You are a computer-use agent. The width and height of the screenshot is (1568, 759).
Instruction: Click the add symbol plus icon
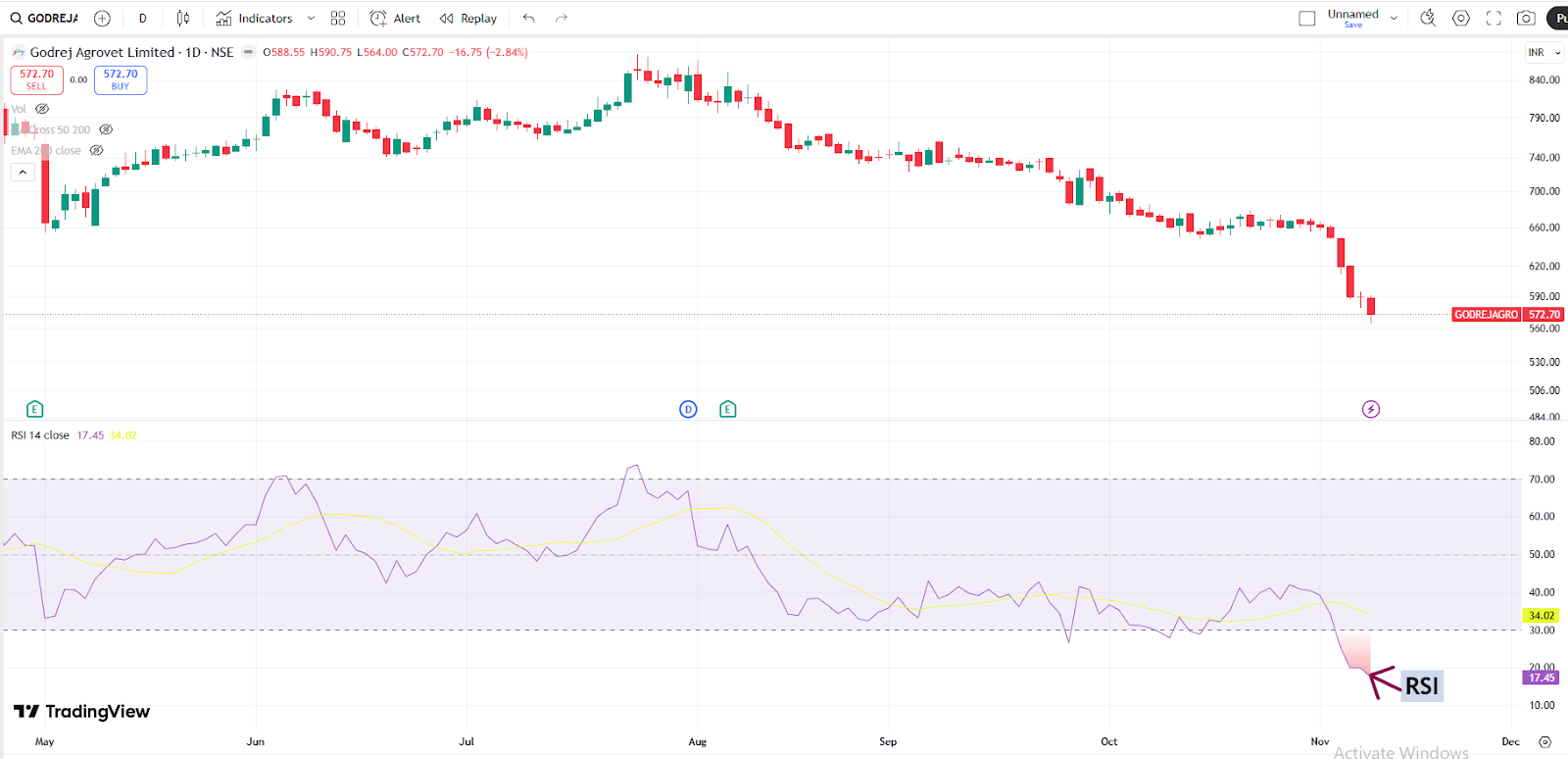point(102,18)
